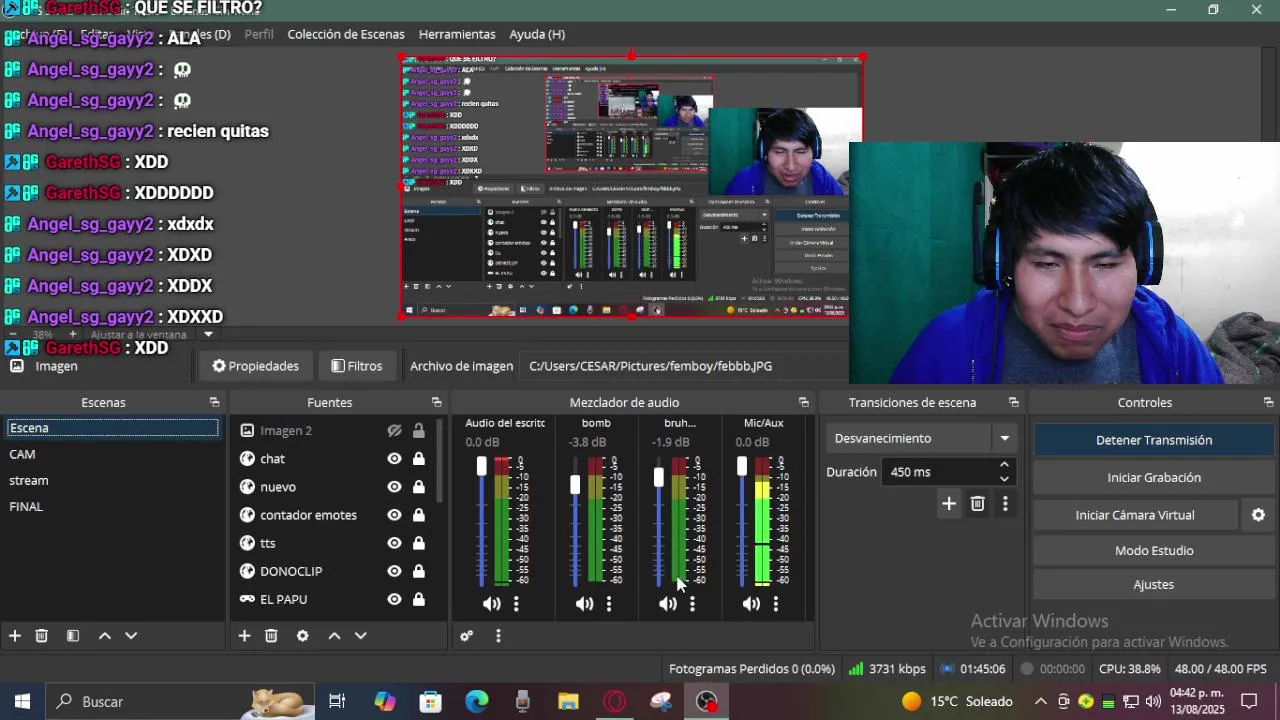Undock the Controles panel

pyautogui.click(x=1268, y=402)
